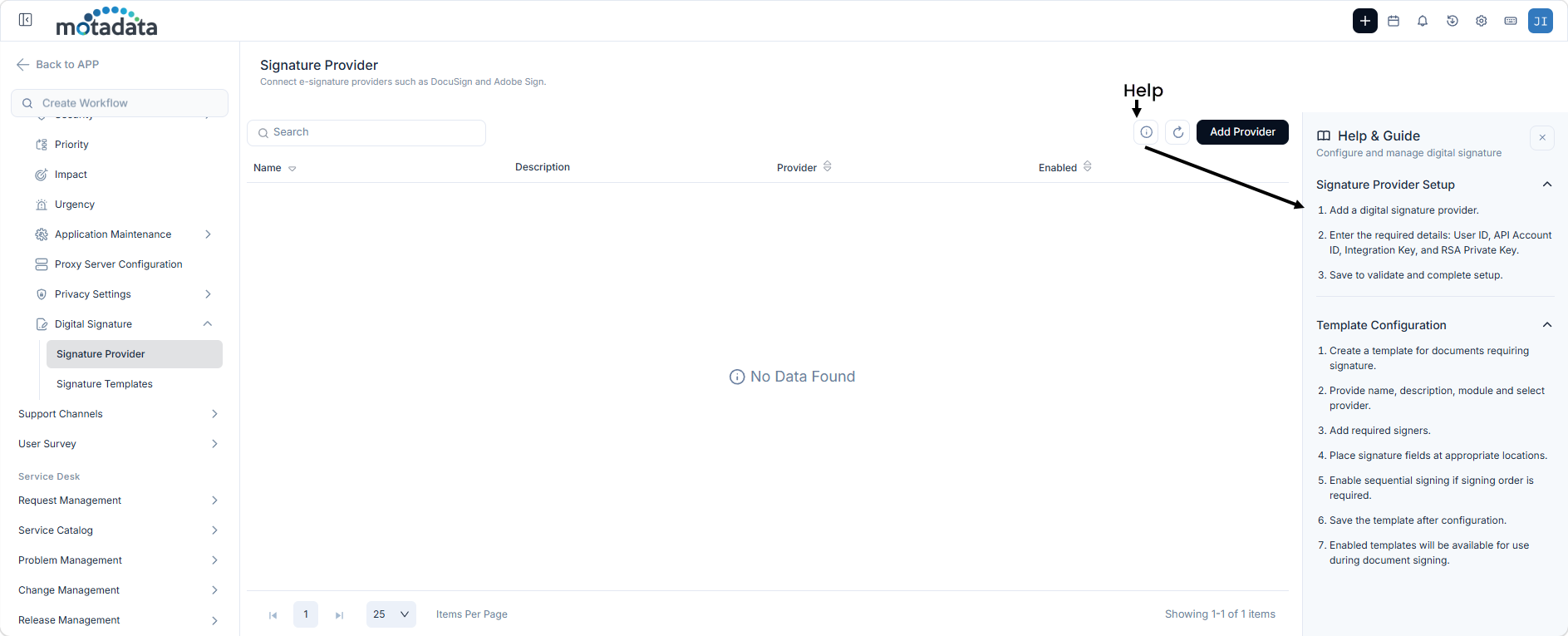Screen dimensions: 1568x636
Task: Expand Support Channels chevron
Action: pos(214,414)
